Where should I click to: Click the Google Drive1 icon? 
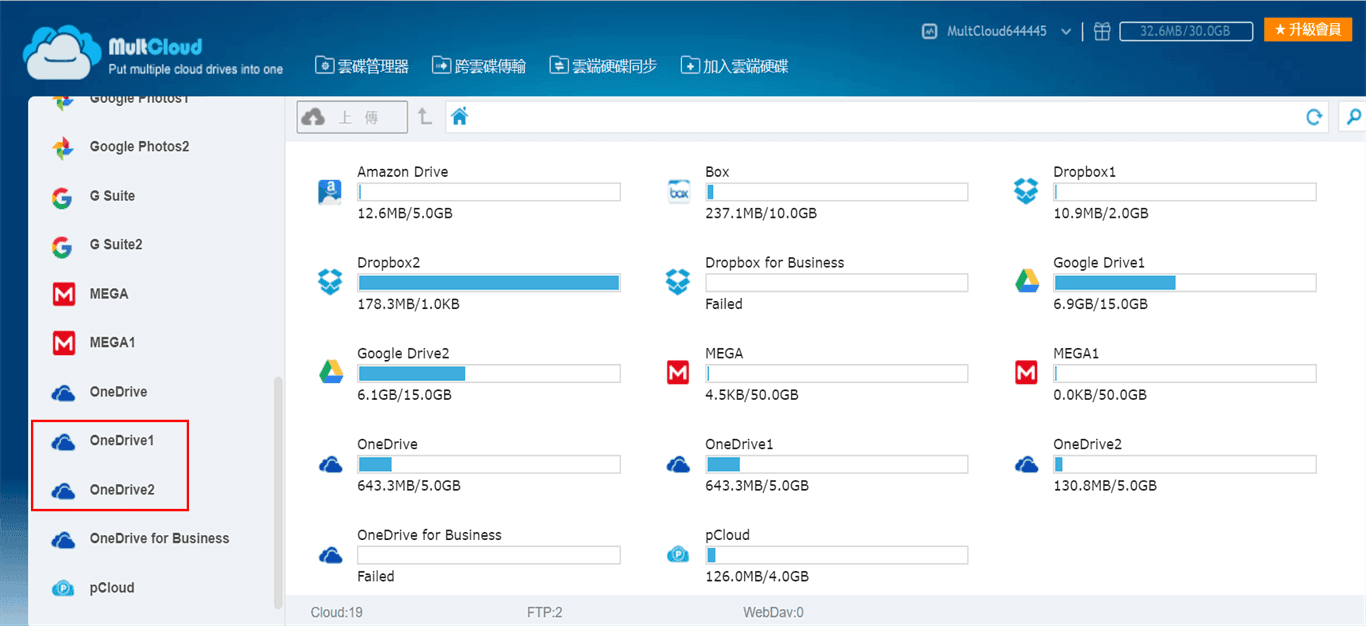(x=1026, y=282)
